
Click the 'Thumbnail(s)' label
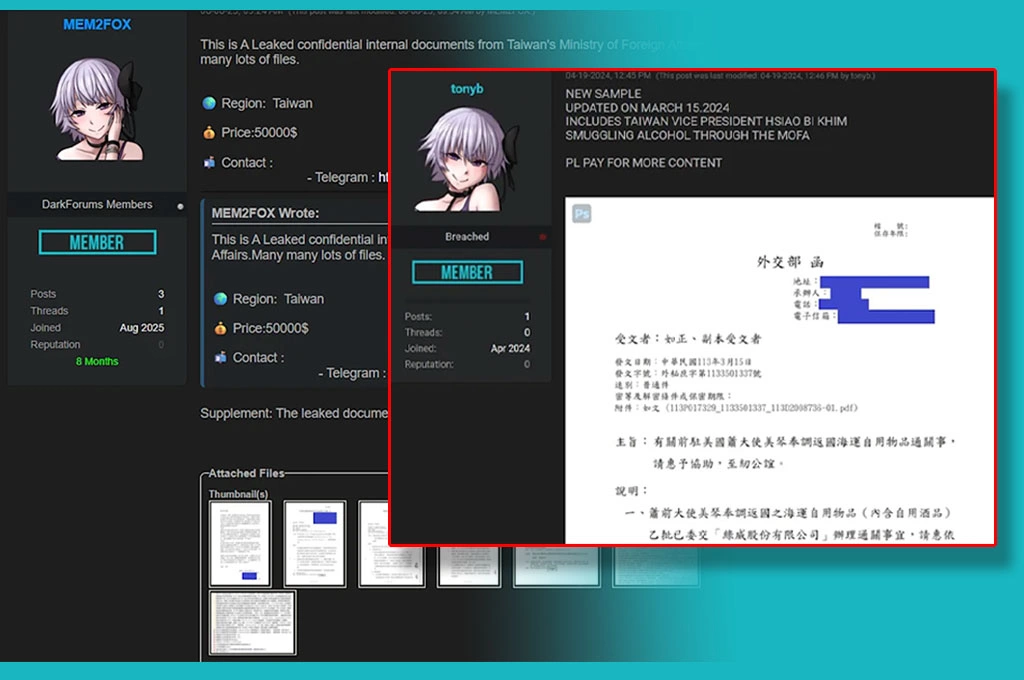tap(238, 494)
